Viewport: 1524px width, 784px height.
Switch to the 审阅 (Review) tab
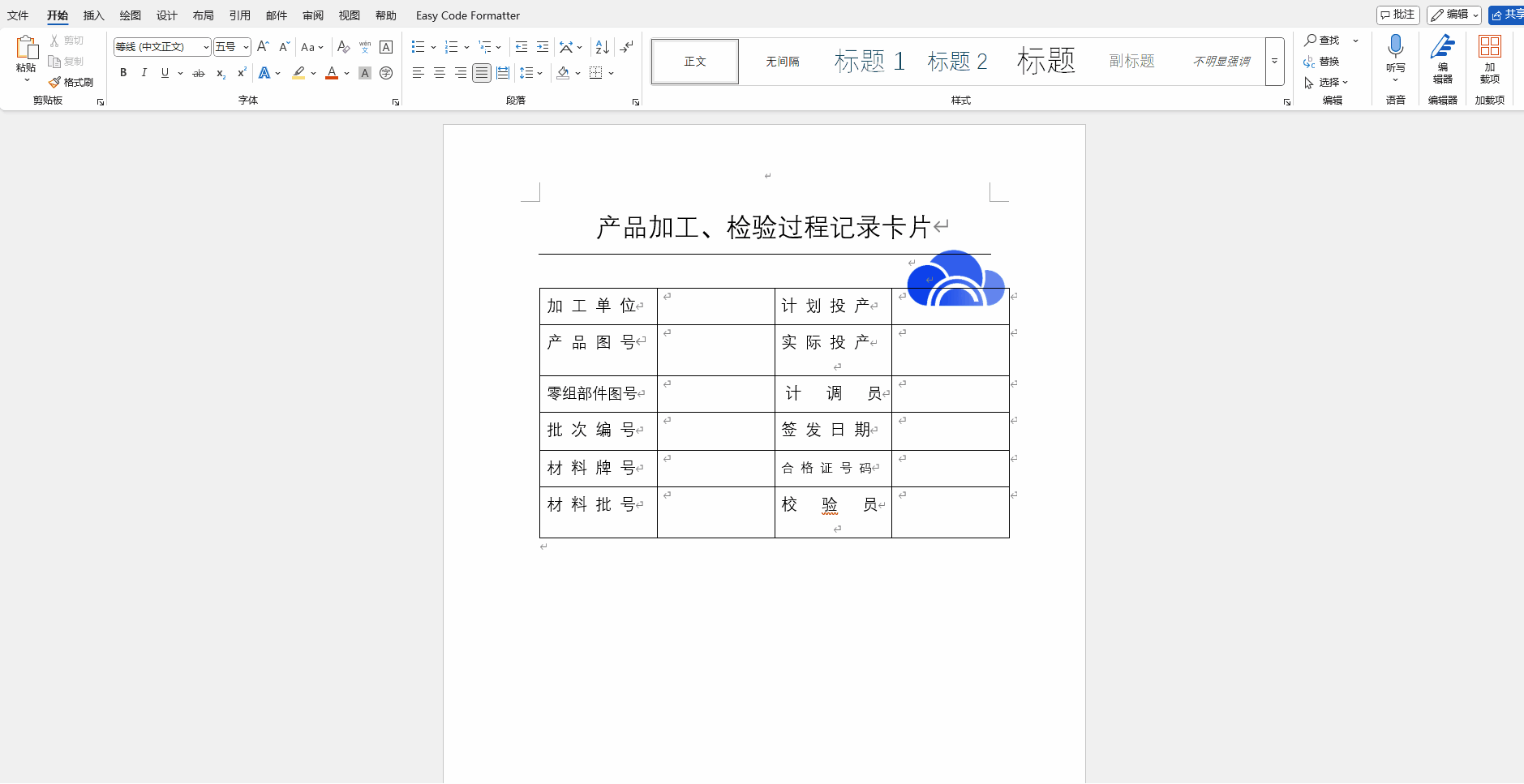(313, 15)
